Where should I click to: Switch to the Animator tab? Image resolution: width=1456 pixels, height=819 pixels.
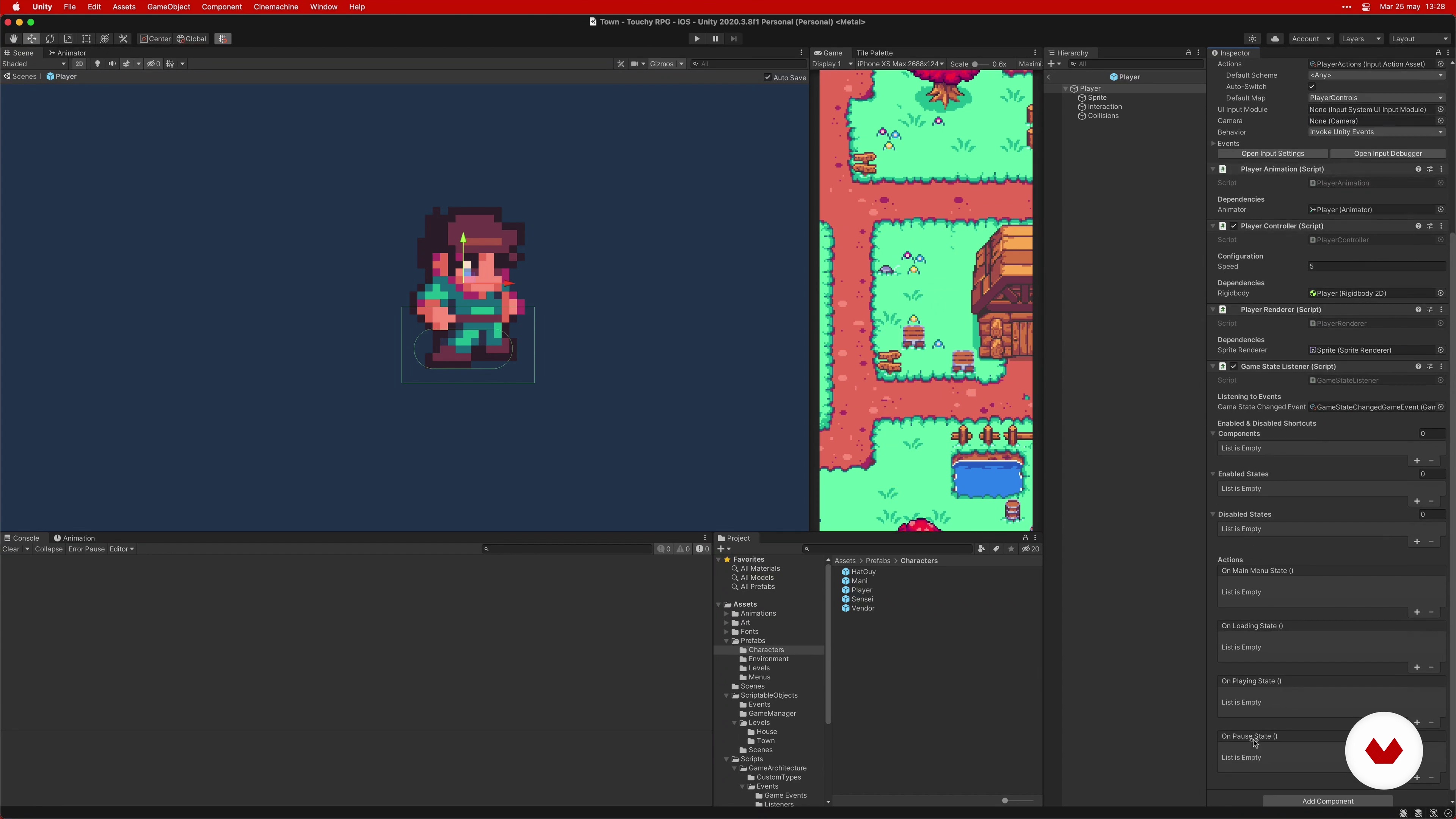pyautogui.click(x=67, y=53)
